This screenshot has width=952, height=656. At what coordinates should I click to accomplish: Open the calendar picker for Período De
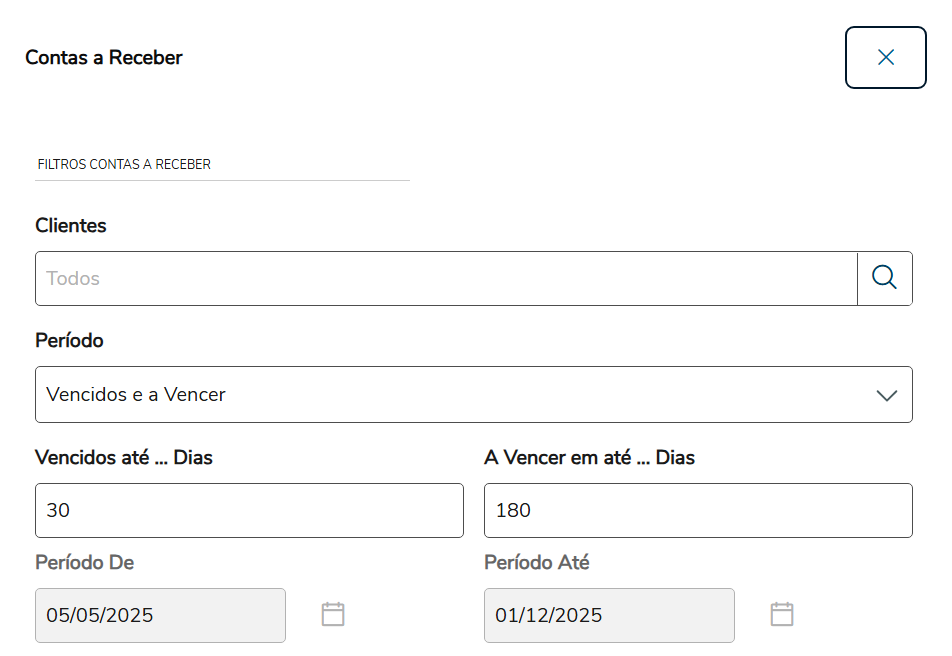point(333,614)
